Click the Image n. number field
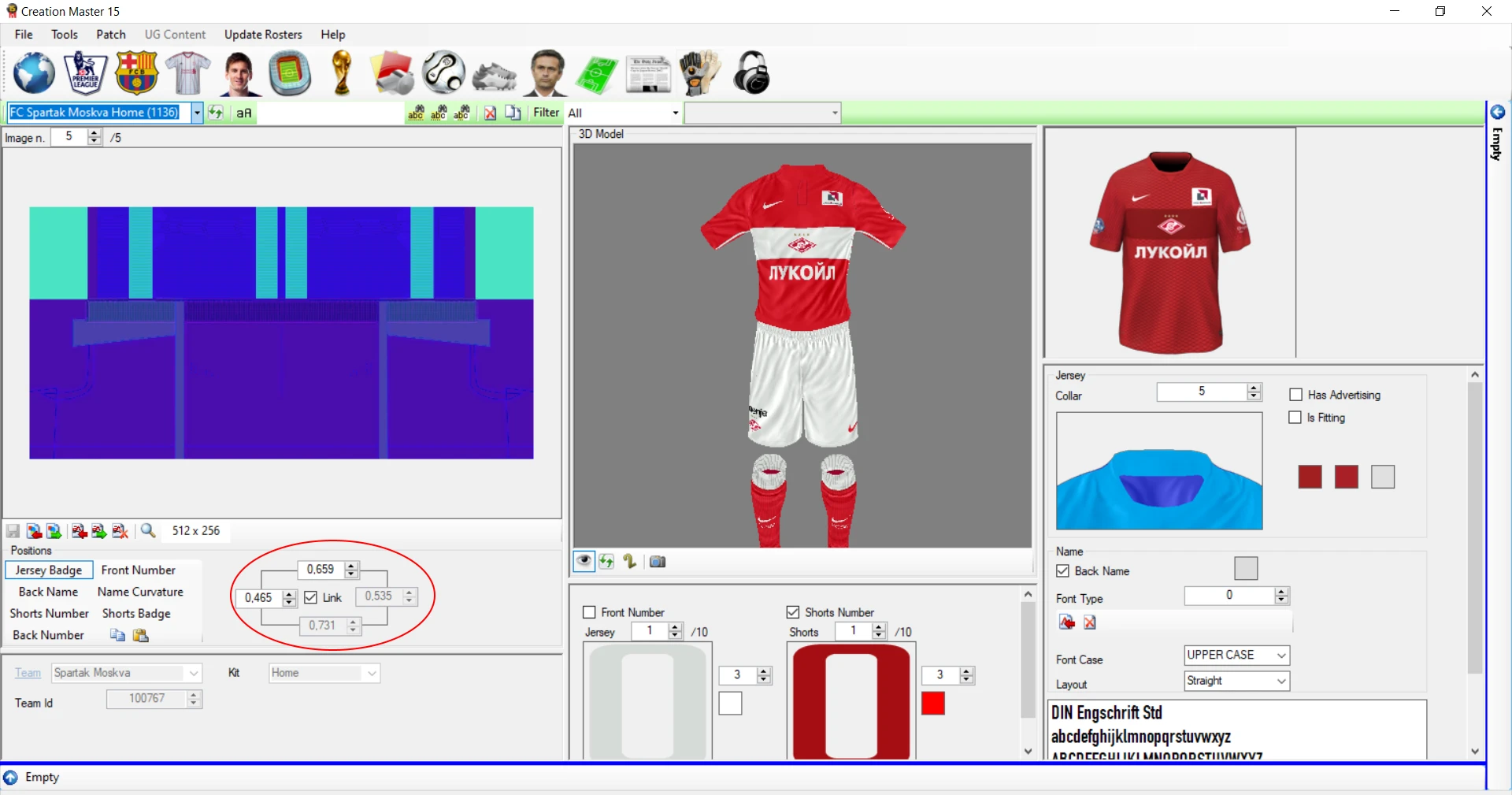Screen dimensions: 1512x795 point(69,137)
